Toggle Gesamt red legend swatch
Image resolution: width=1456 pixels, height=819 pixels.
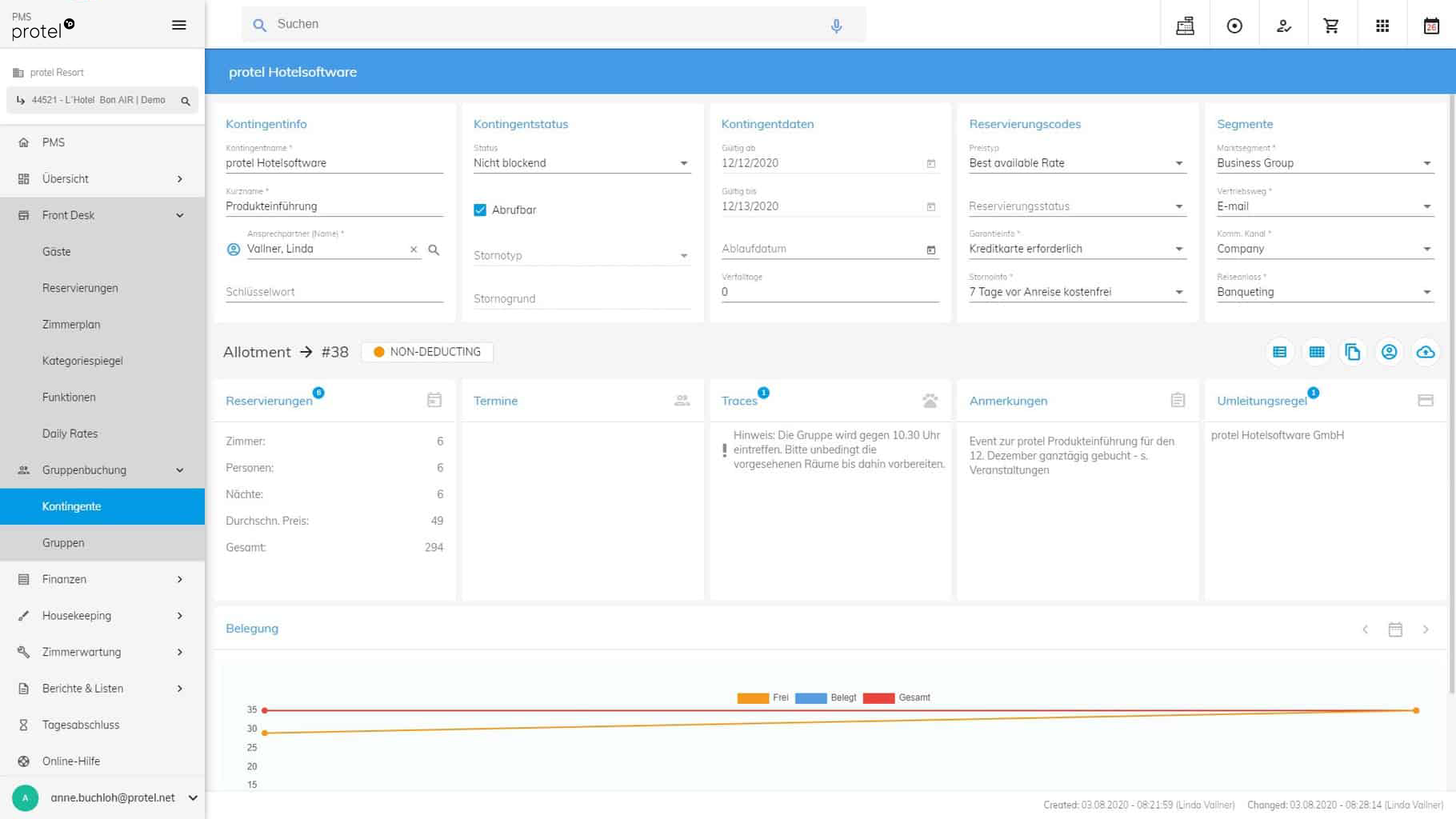878,698
